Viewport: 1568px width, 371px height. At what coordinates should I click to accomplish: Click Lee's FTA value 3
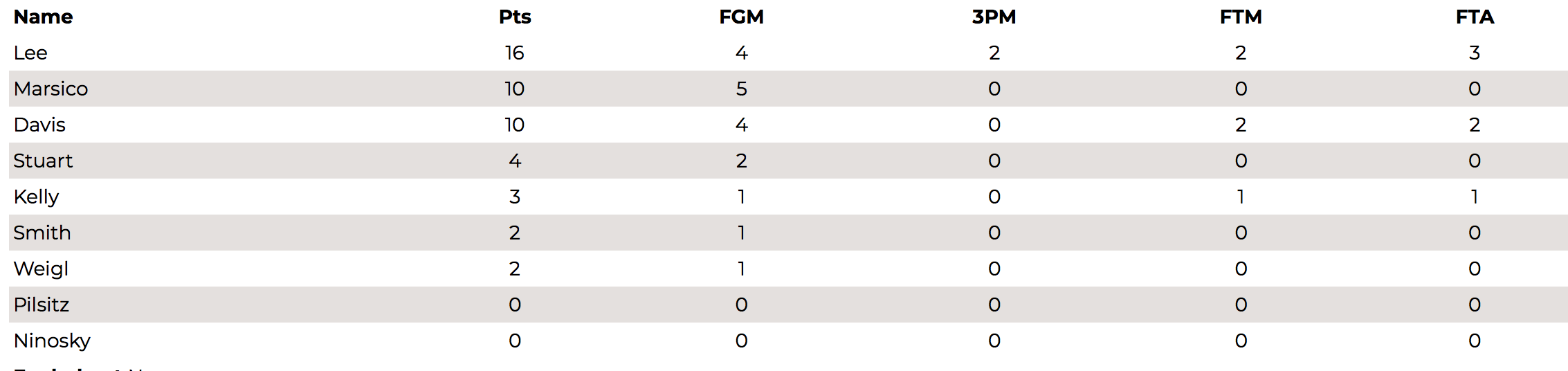(x=1475, y=53)
